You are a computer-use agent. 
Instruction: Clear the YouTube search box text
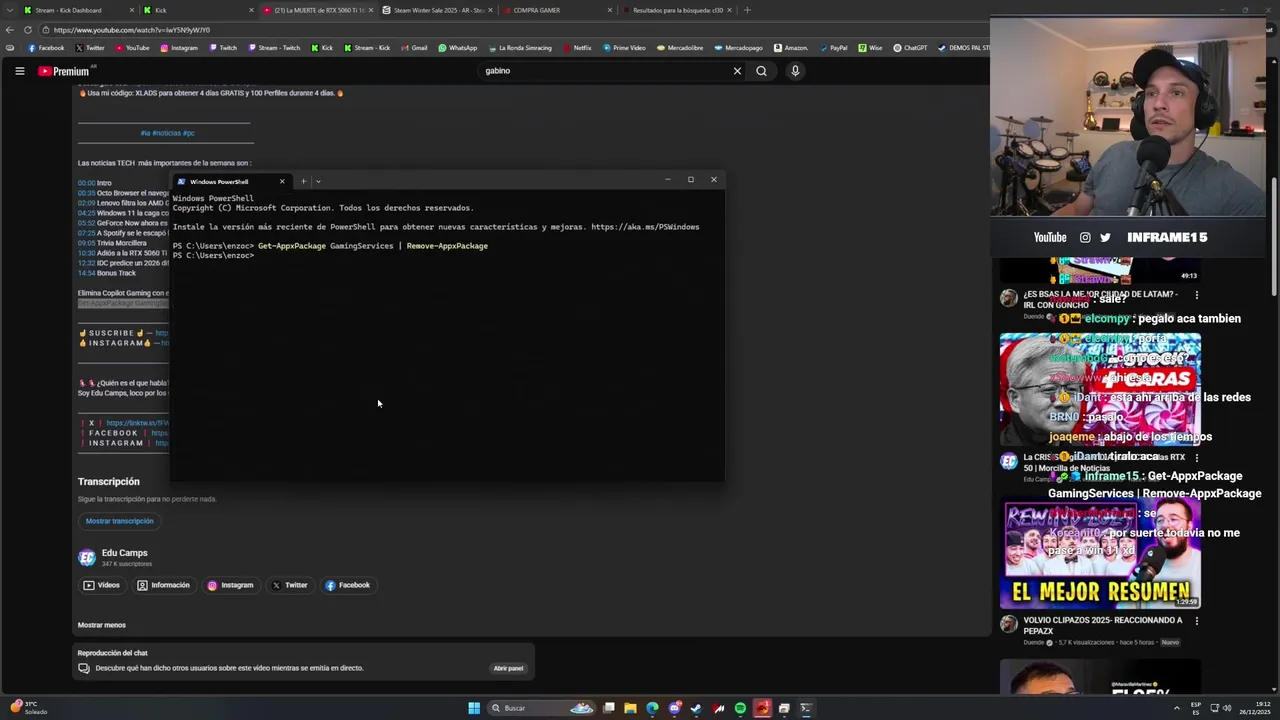pyautogui.click(x=737, y=71)
